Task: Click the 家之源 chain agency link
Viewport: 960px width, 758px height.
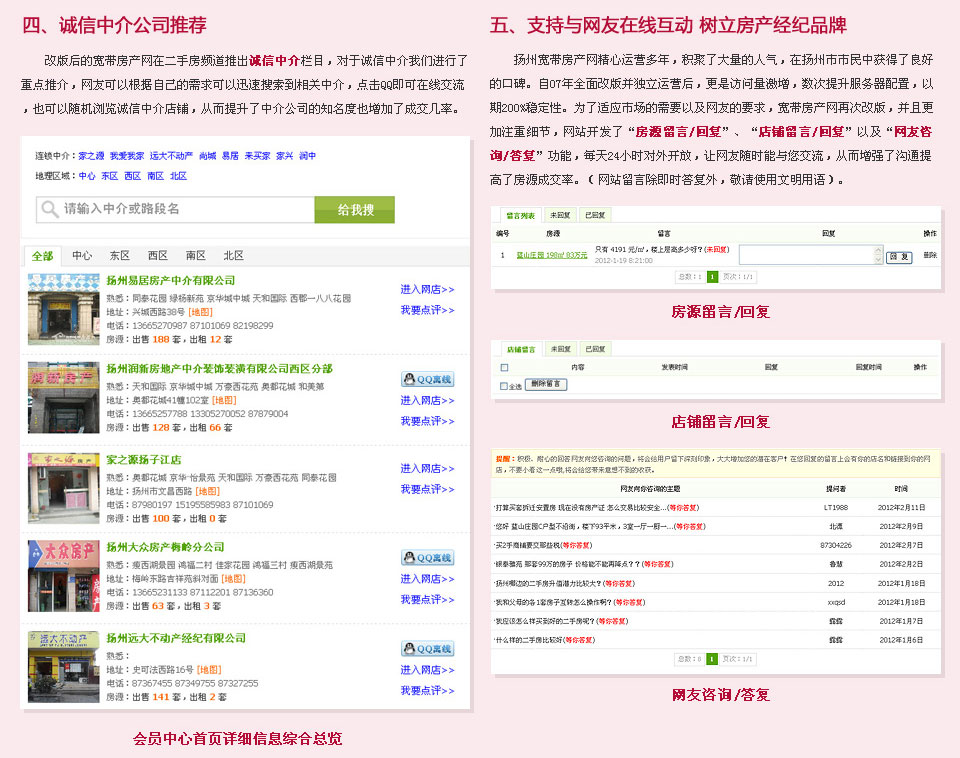Action: click(91, 156)
